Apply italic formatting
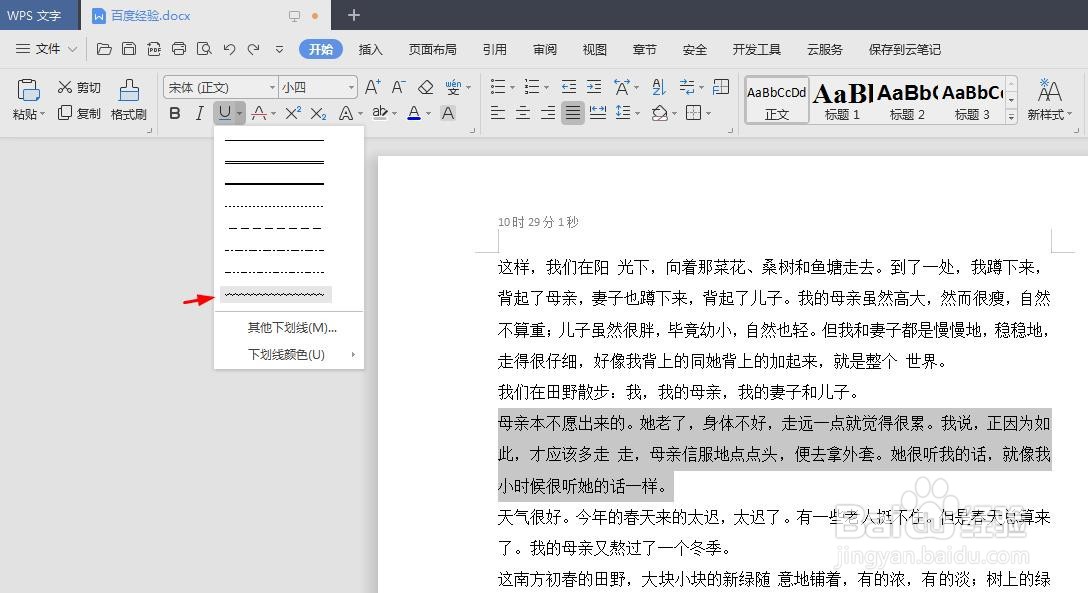This screenshot has width=1088, height=593. coord(200,113)
